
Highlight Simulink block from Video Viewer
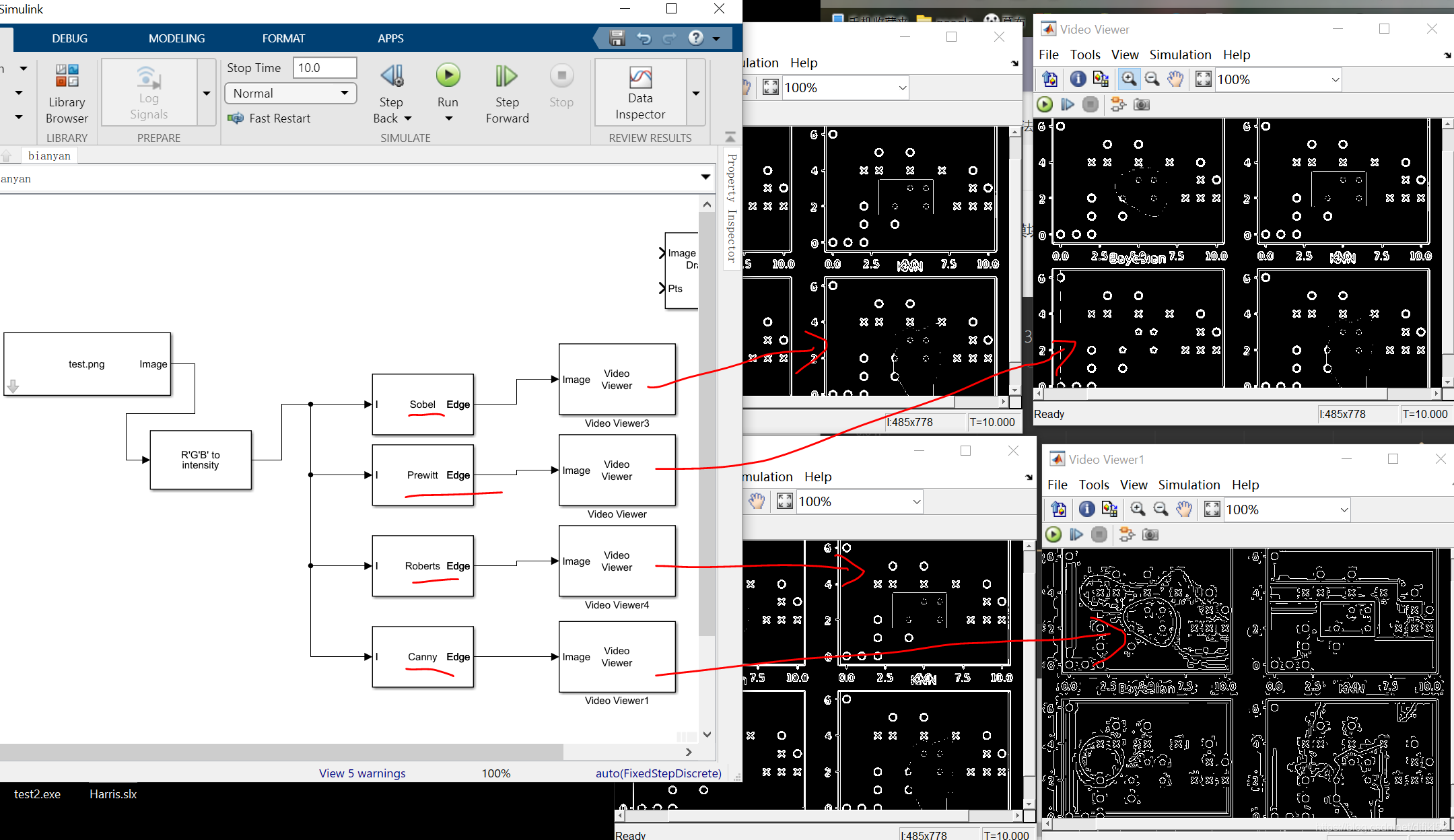click(x=1117, y=104)
